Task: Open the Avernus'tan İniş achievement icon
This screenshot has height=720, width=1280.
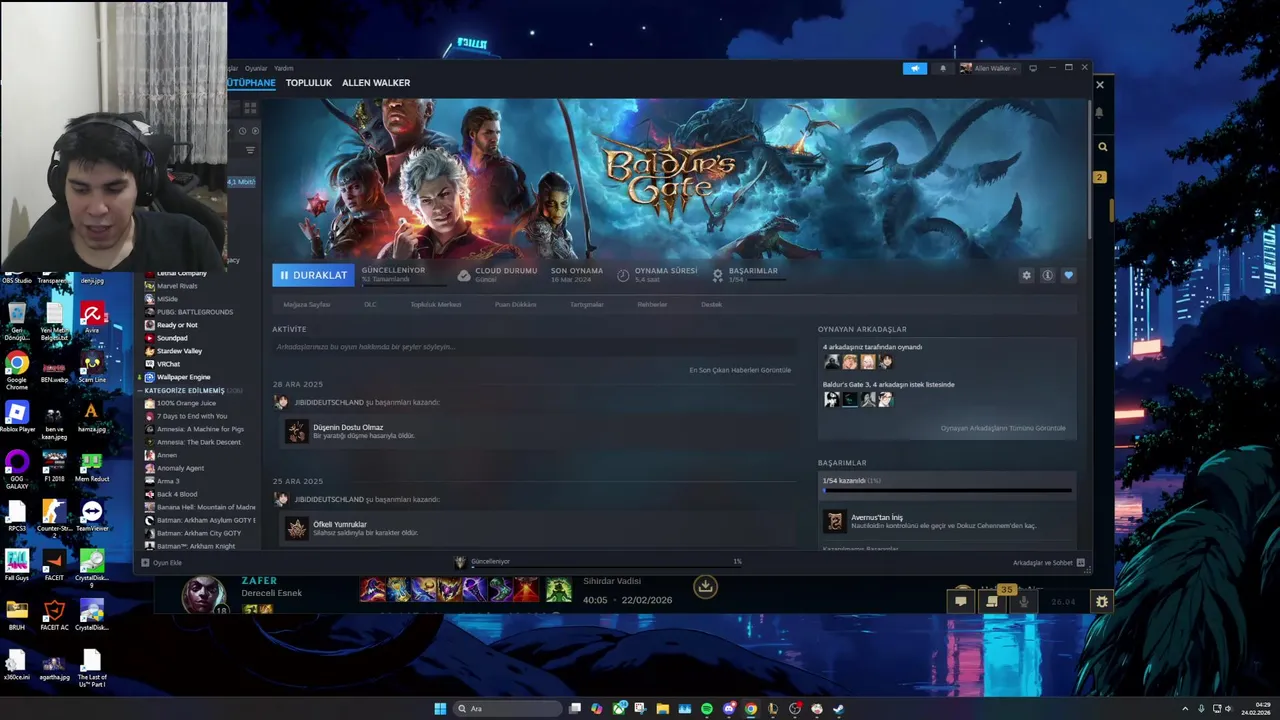Action: (834, 521)
